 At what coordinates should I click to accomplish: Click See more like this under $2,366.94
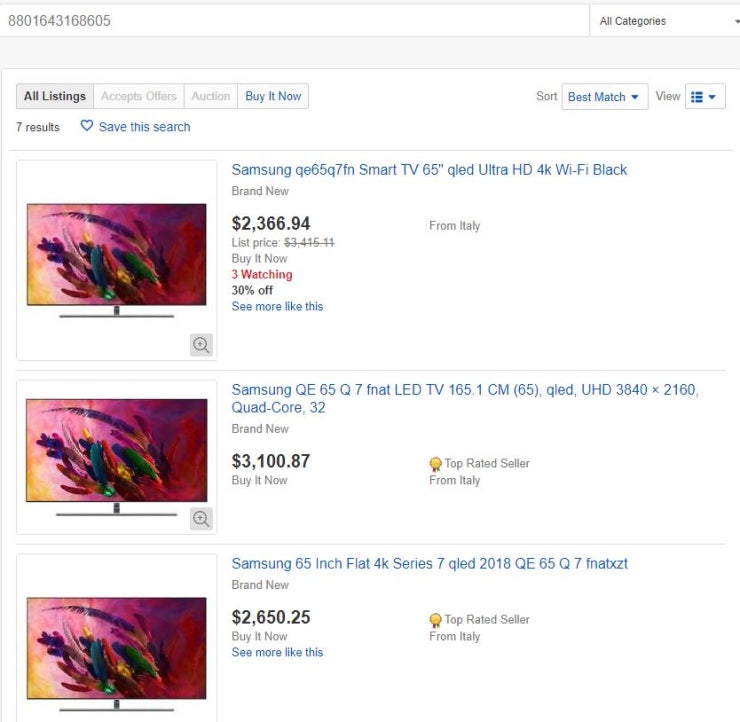pos(277,306)
